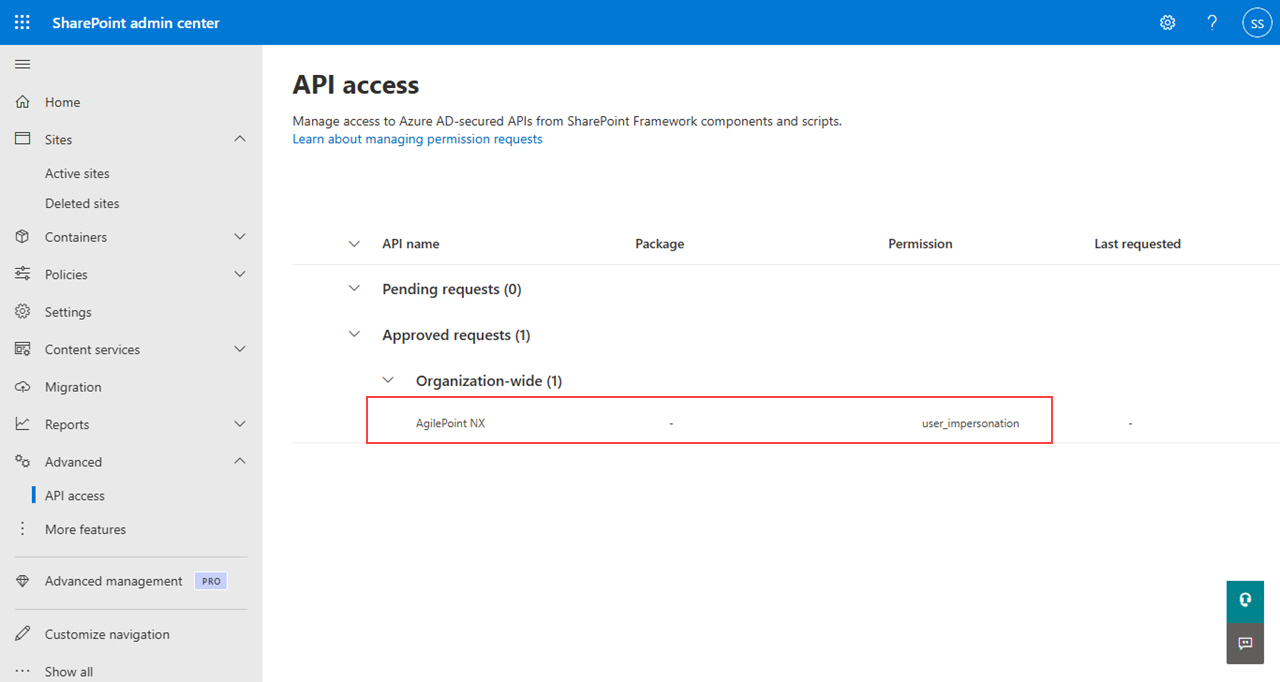Click the Sites icon in sidebar

[22, 139]
